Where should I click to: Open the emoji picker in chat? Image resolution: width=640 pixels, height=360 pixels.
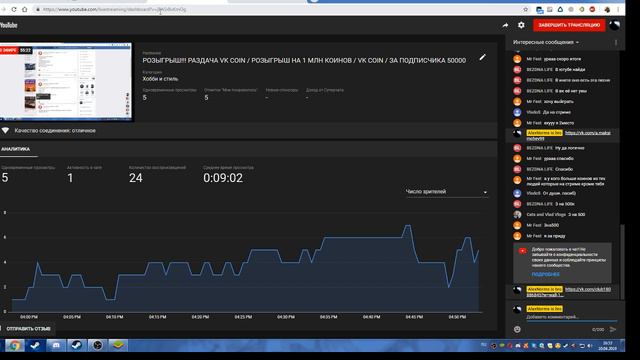pyautogui.click(x=517, y=329)
